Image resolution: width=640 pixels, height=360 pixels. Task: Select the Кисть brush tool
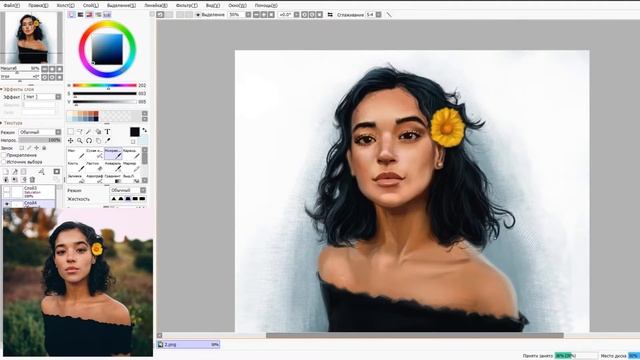[x=76, y=167]
